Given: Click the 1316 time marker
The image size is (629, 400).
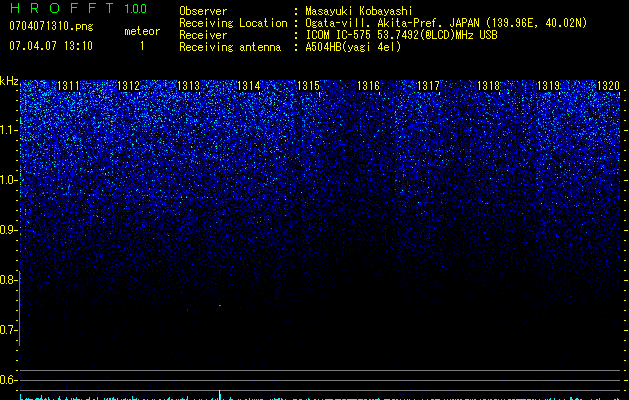Looking at the screenshot, I should coord(368,86).
